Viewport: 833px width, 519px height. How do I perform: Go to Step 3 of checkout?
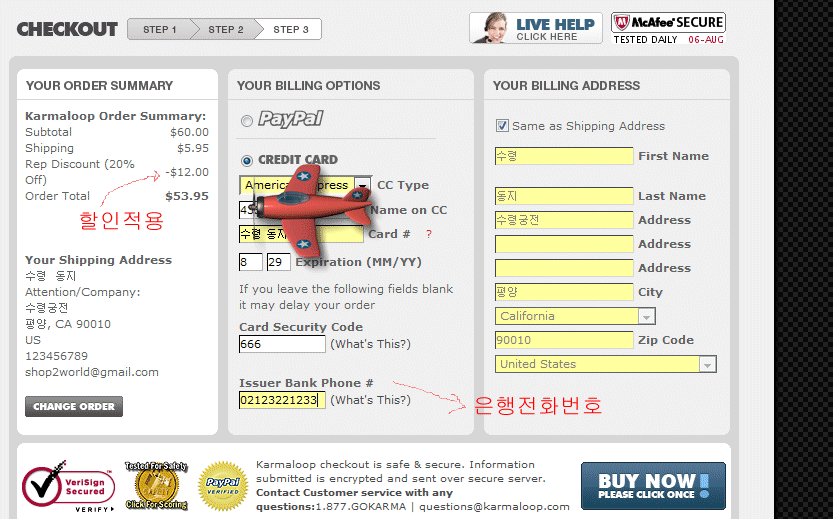291,29
